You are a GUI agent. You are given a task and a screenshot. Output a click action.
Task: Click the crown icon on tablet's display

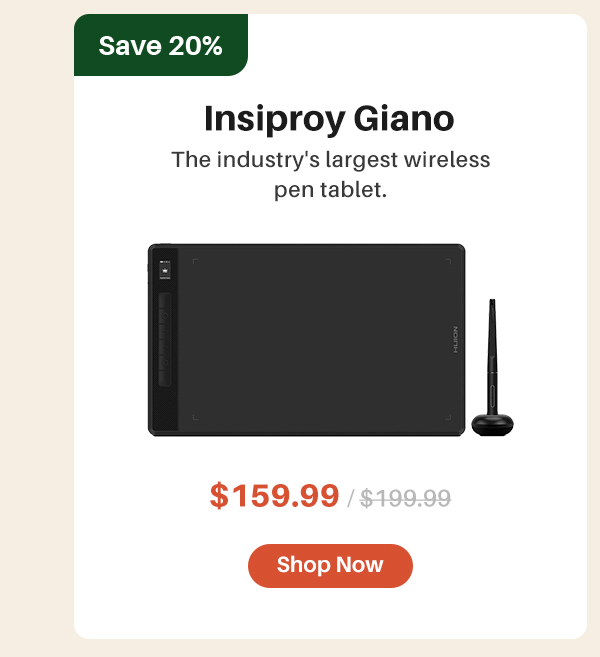tap(165, 271)
